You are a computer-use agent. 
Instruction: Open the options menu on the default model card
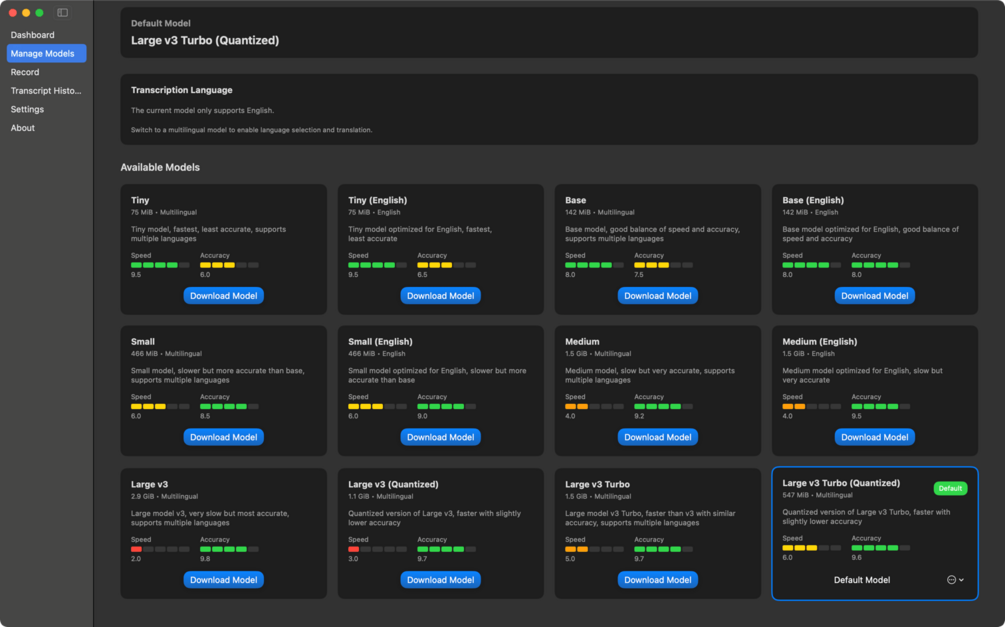coord(955,580)
